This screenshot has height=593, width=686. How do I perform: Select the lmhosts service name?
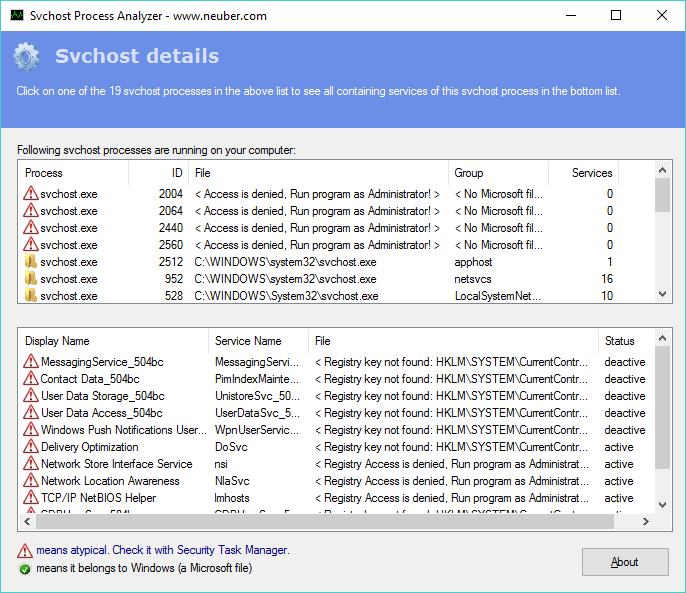(232, 498)
